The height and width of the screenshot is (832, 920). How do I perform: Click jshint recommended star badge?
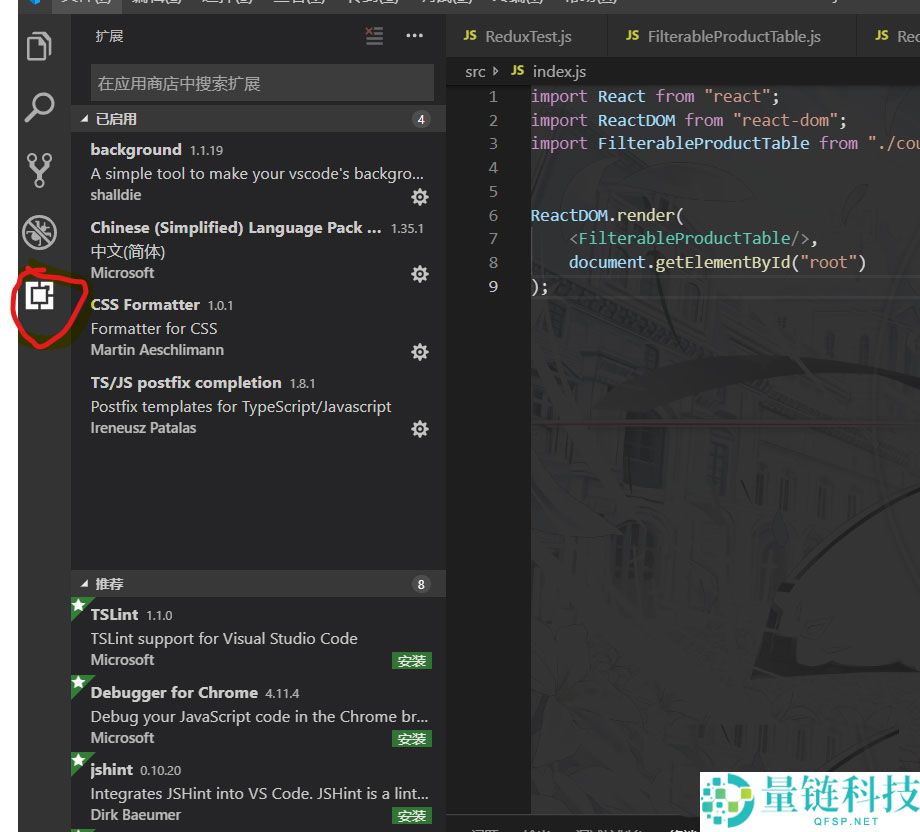[x=79, y=760]
